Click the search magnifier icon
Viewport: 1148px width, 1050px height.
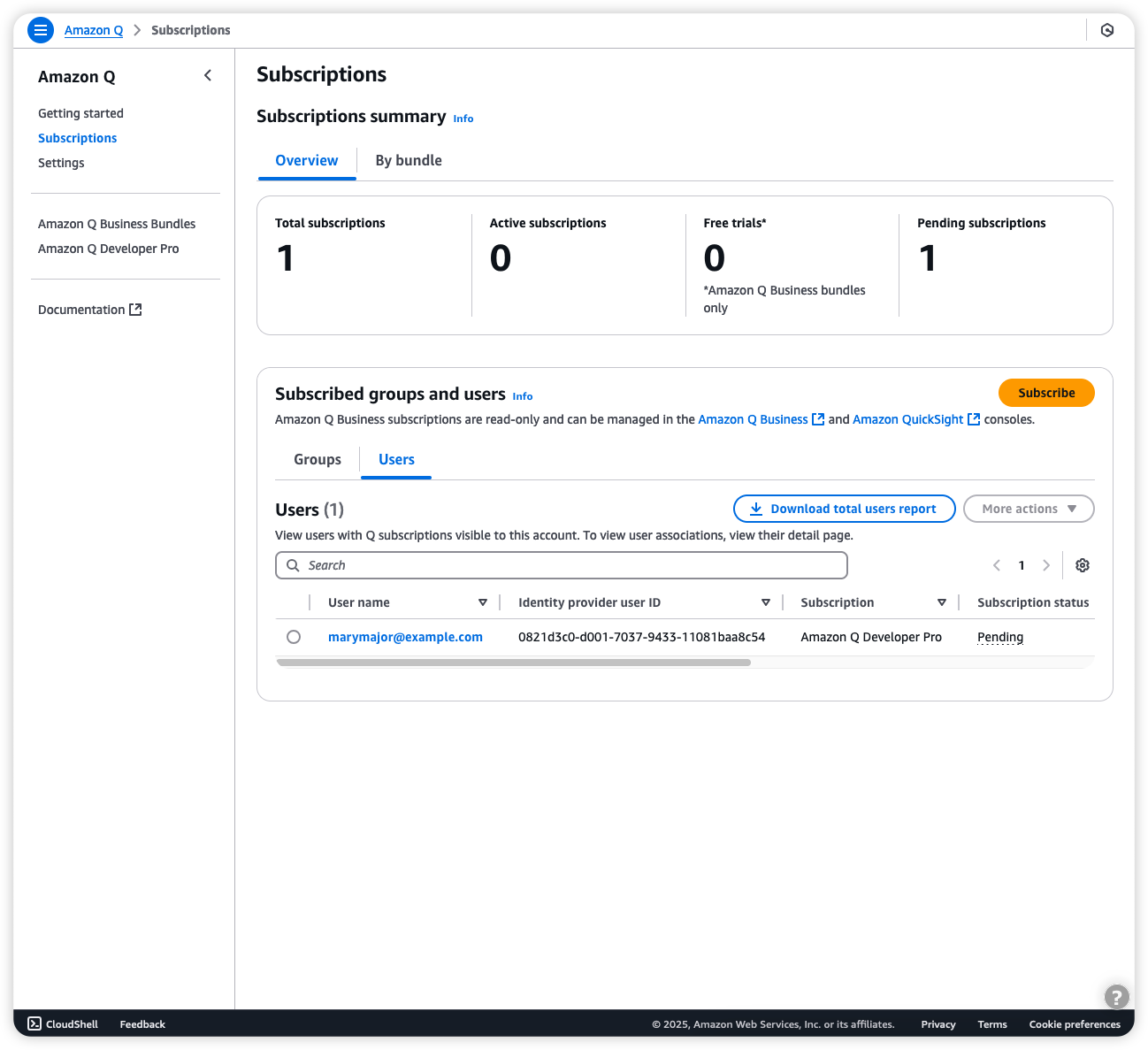pos(293,565)
